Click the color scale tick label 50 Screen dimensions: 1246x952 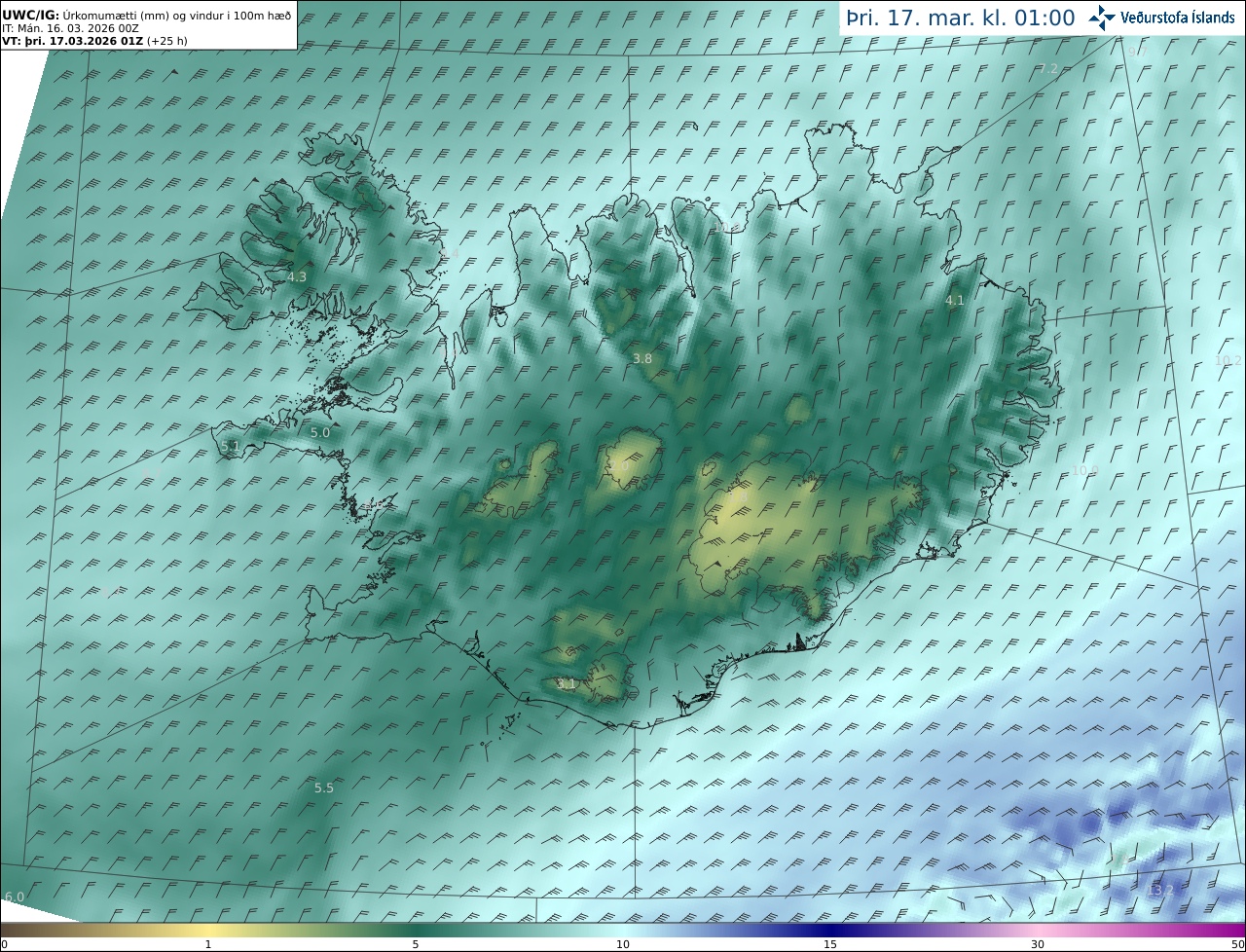coord(1237,944)
